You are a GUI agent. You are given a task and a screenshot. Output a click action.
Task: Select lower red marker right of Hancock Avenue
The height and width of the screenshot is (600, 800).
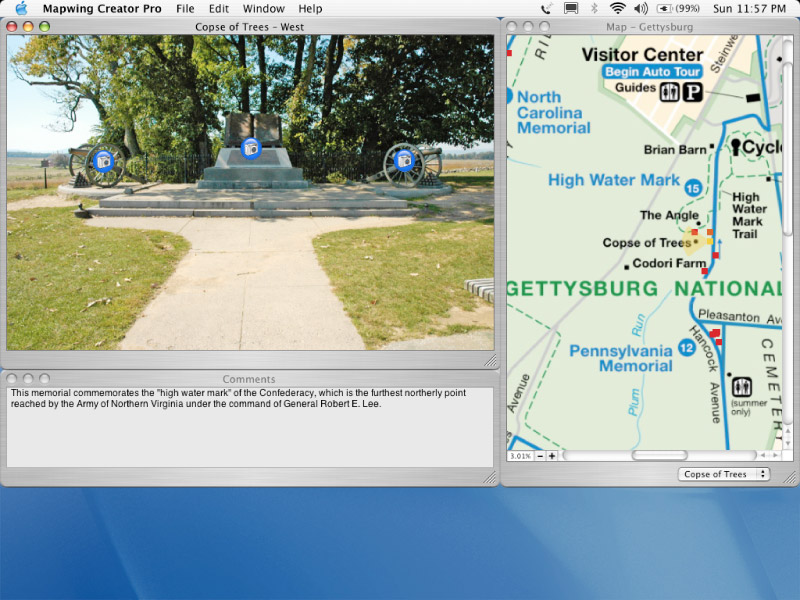click(719, 342)
